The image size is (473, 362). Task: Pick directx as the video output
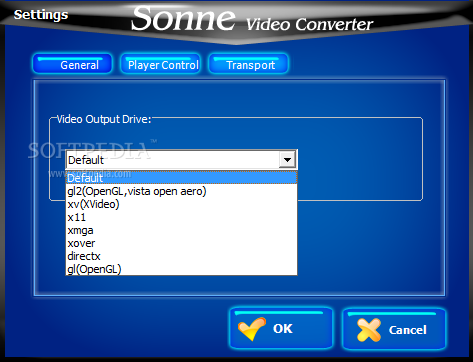pyautogui.click(x=181, y=256)
